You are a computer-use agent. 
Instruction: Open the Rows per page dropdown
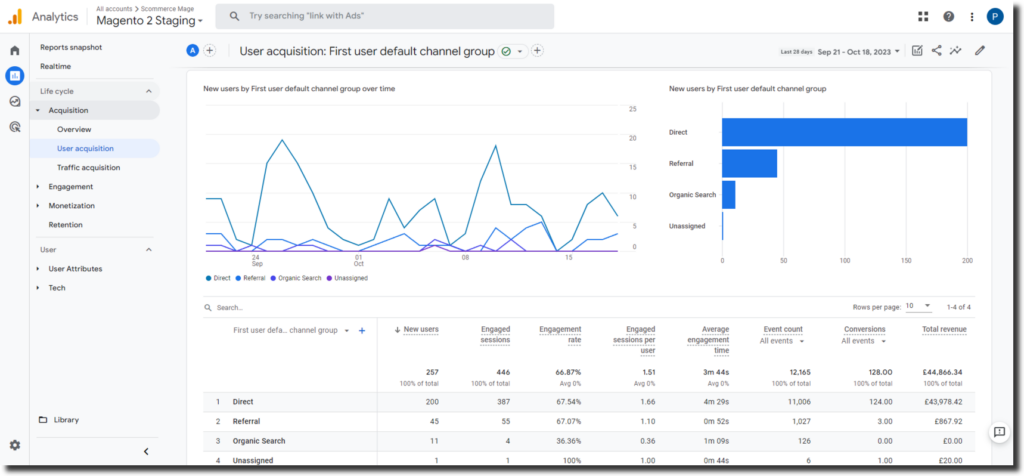(919, 306)
